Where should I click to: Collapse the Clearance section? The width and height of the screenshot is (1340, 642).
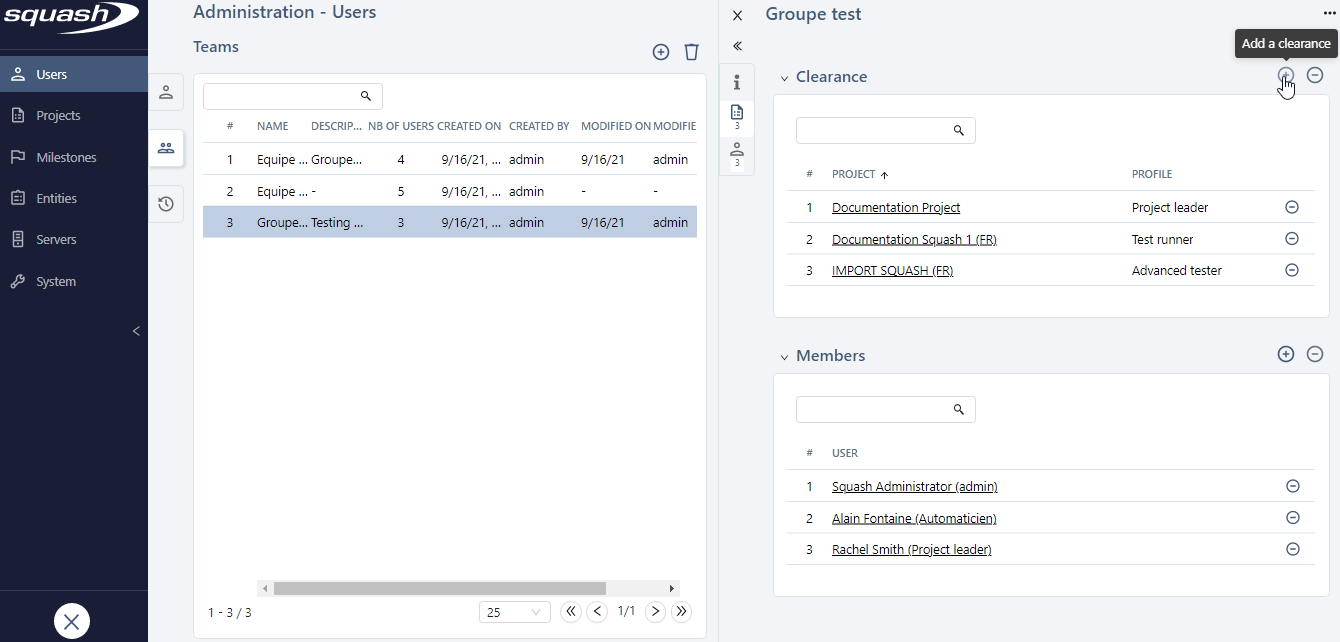coord(785,78)
